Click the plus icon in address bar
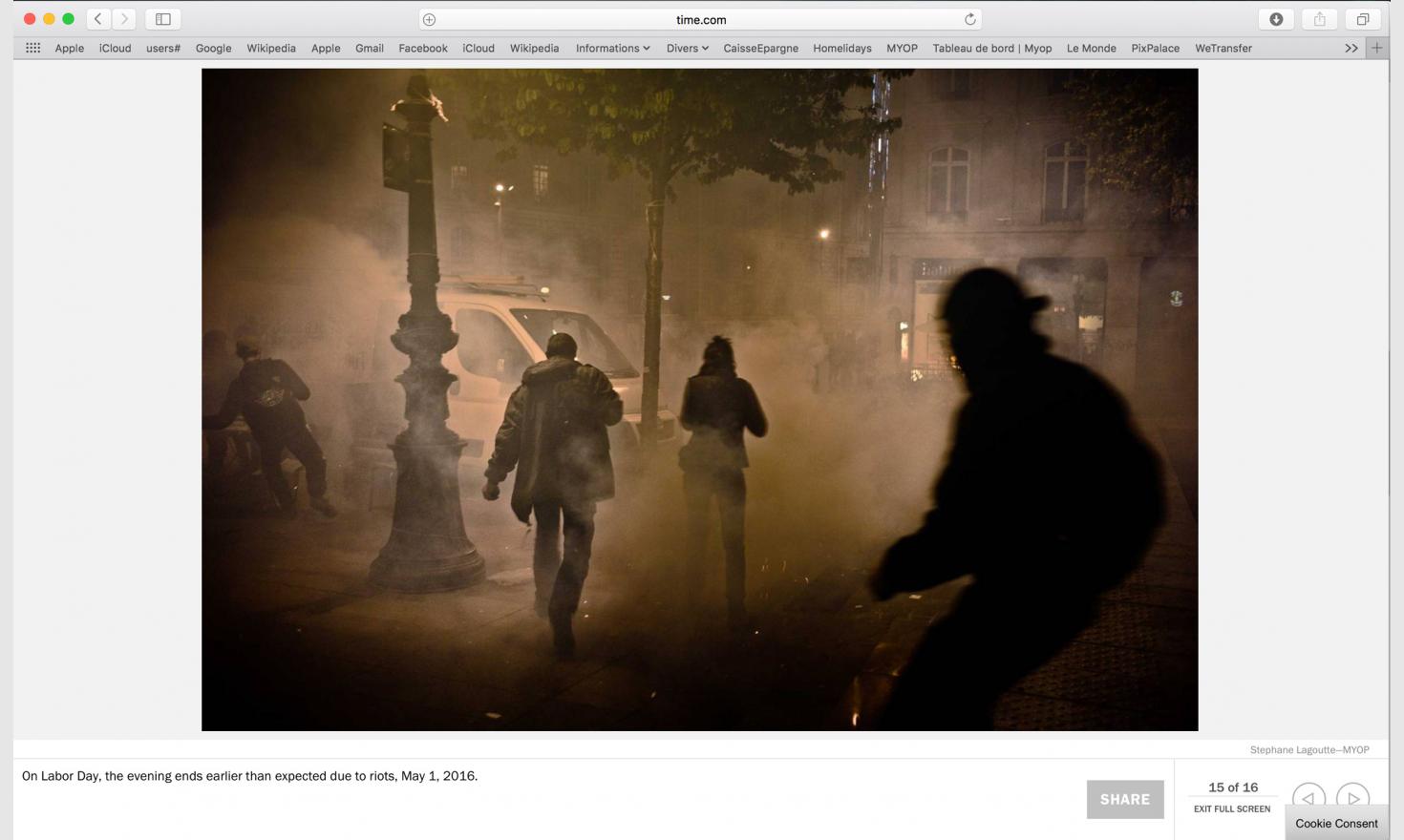Viewport: 1404px width, 840px height. 430,19
